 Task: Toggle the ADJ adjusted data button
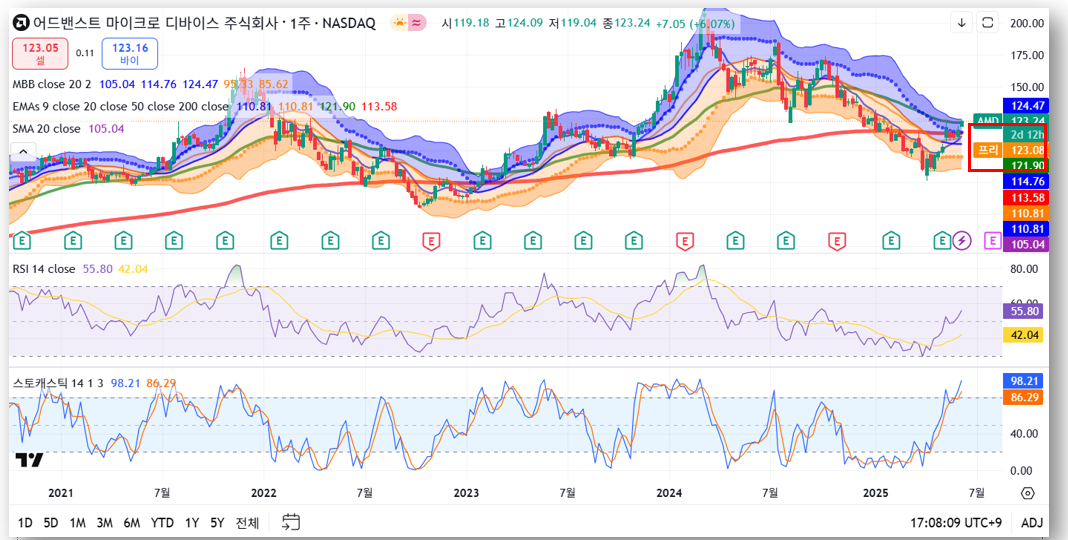(x=1032, y=523)
